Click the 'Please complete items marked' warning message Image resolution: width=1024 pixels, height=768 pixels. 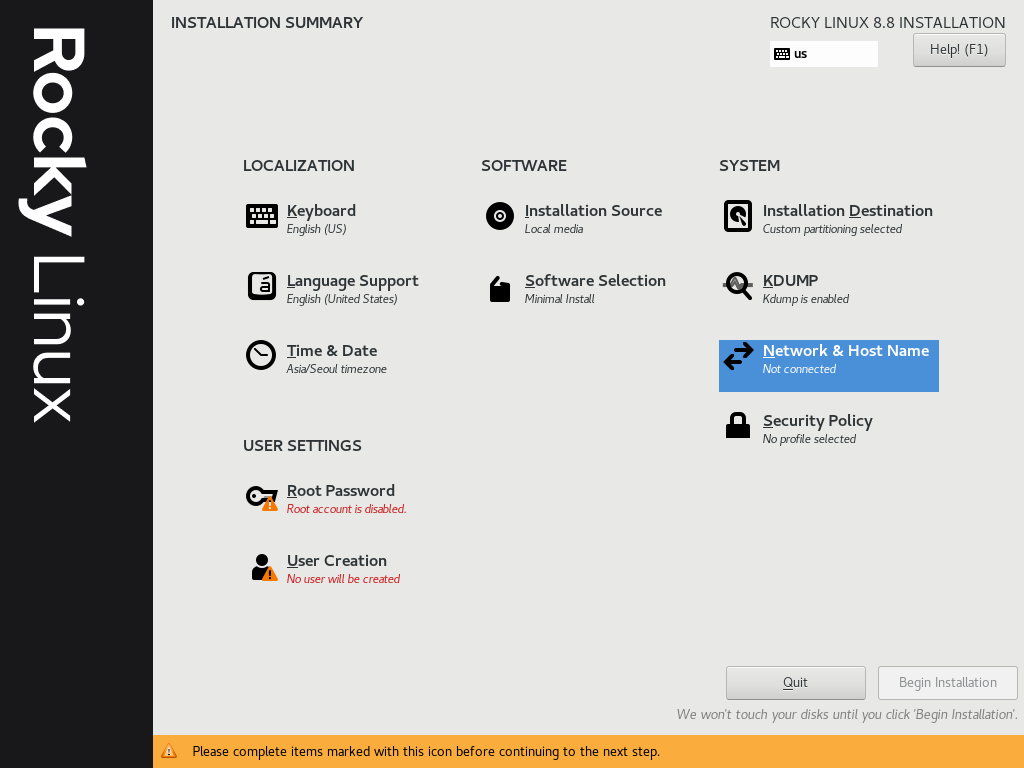pos(426,752)
